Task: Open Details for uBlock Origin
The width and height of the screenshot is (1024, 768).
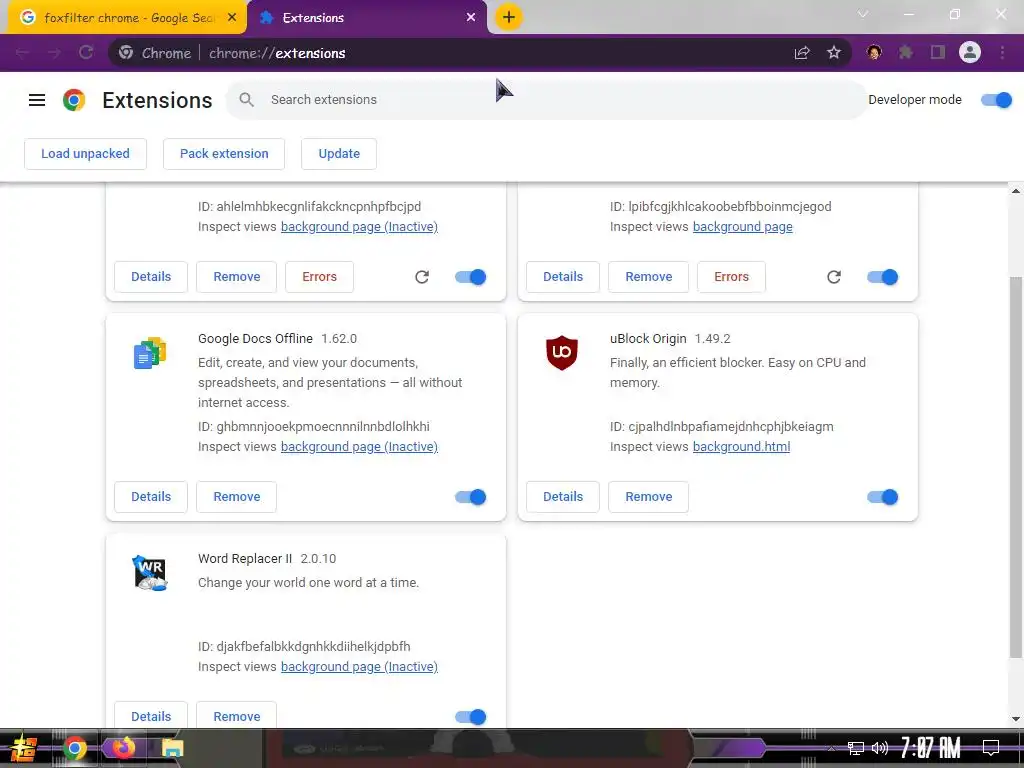Action: coord(563,497)
